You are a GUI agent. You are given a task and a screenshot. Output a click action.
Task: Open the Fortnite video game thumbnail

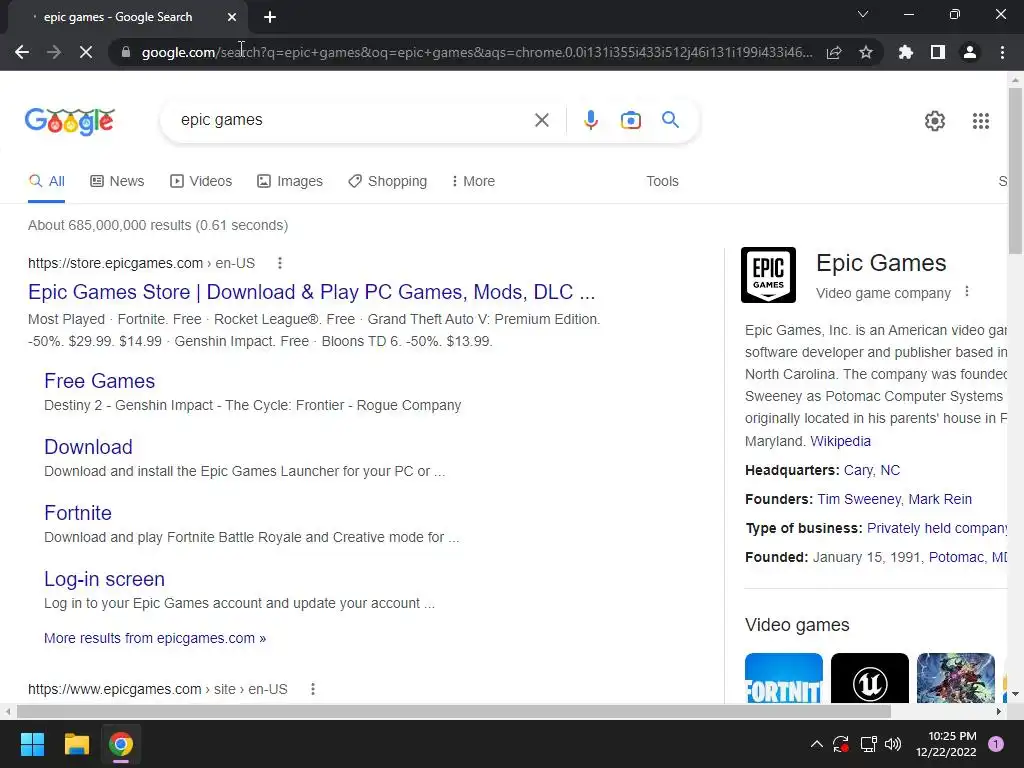click(x=784, y=678)
